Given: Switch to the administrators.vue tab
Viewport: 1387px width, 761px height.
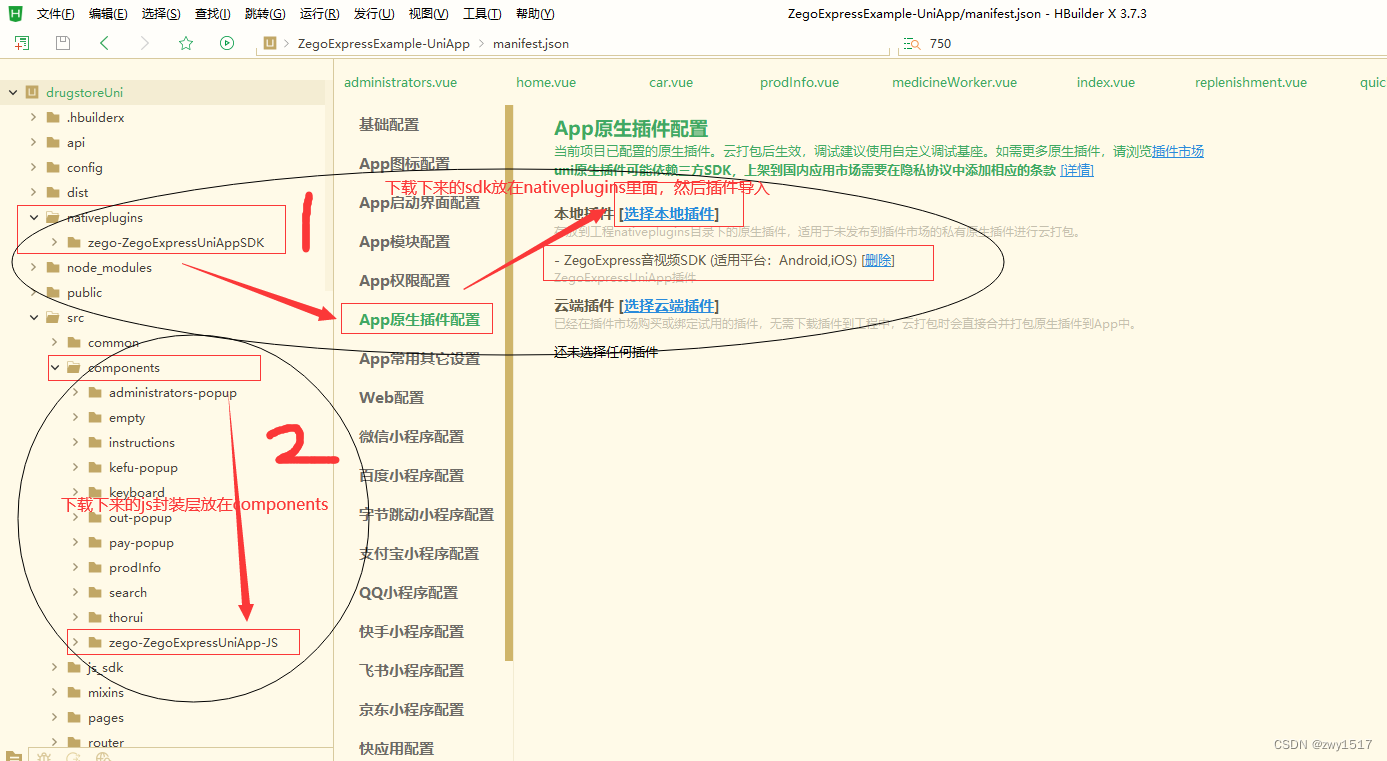Looking at the screenshot, I should coord(401,83).
